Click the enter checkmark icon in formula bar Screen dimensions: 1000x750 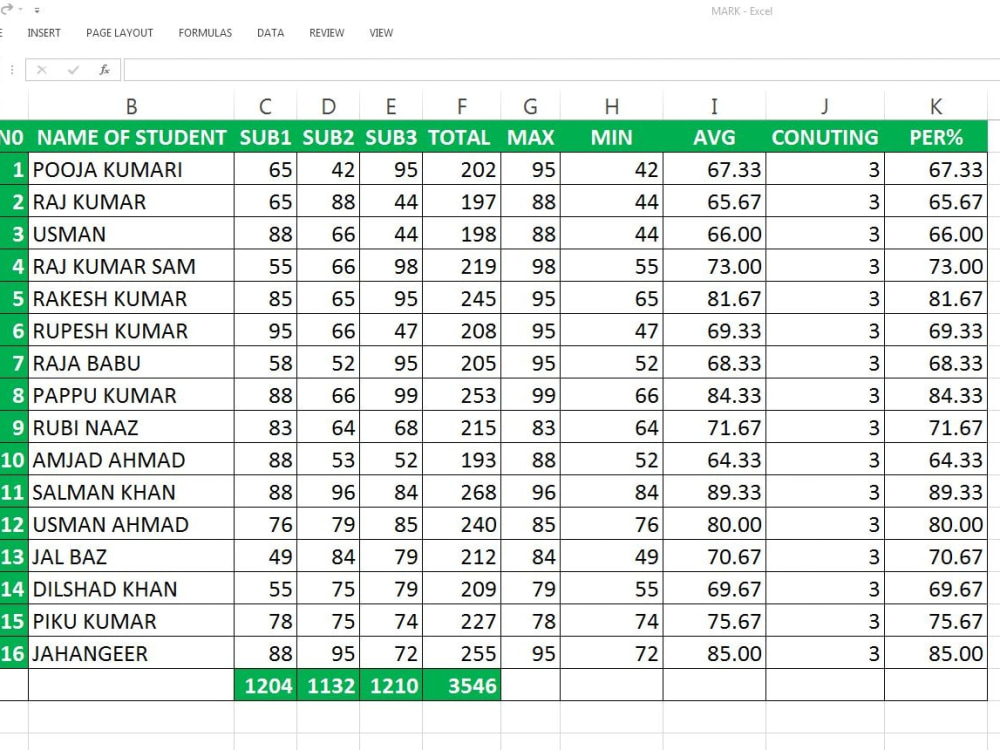[73, 70]
